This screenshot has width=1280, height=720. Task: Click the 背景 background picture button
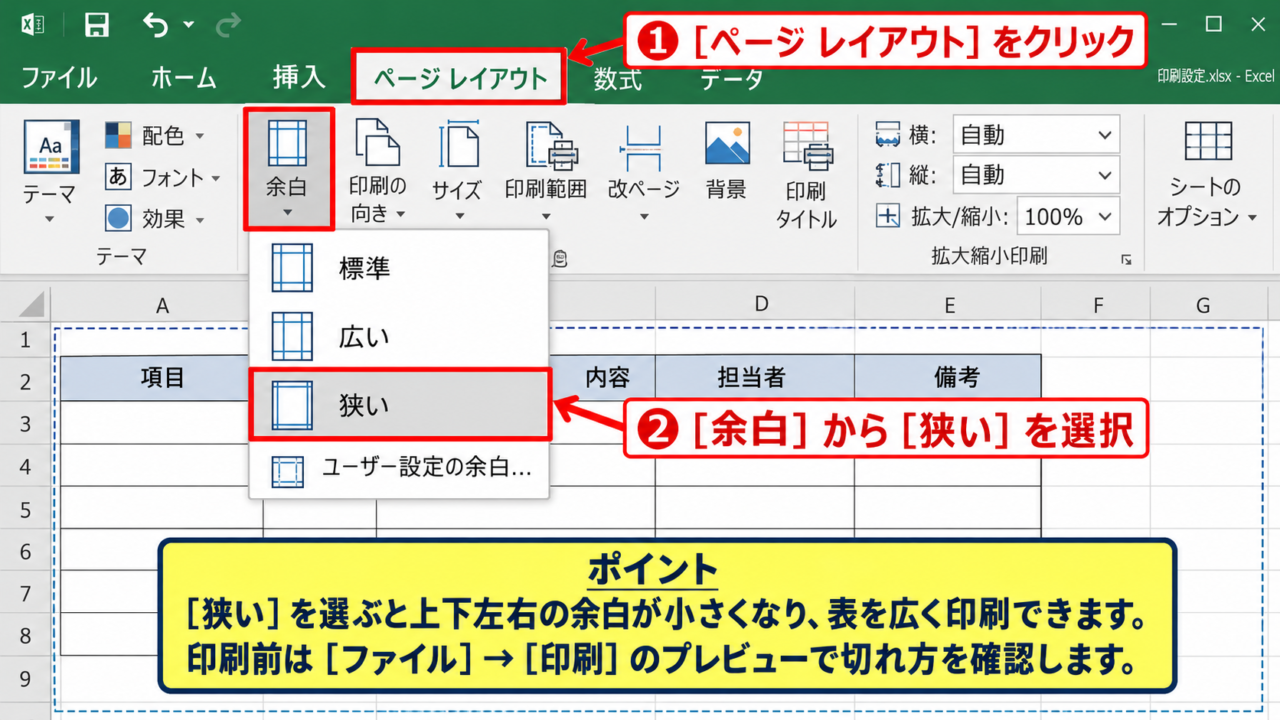727,162
